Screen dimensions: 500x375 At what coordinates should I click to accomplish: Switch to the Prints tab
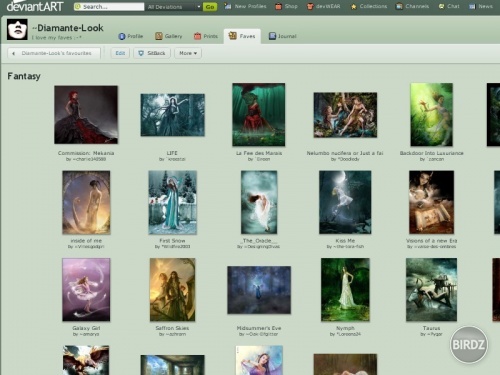coord(206,36)
